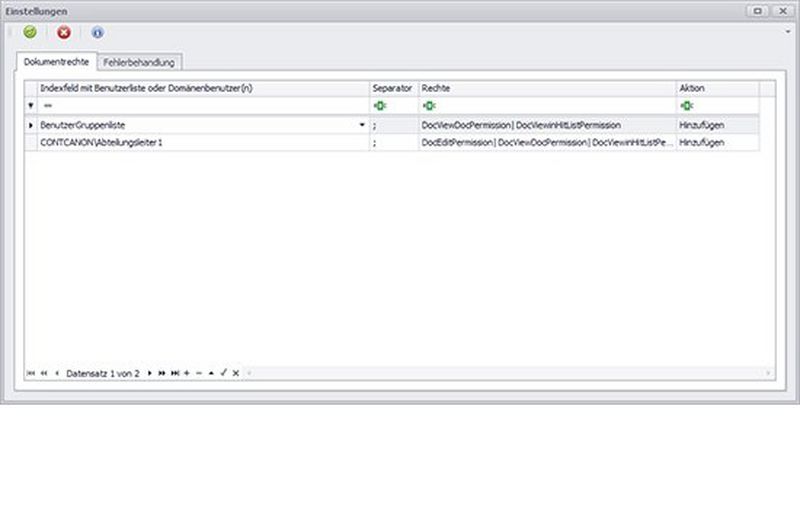Screen dimensions: 800x530
Task: Jump to first record in navigator
Action: [30, 372]
